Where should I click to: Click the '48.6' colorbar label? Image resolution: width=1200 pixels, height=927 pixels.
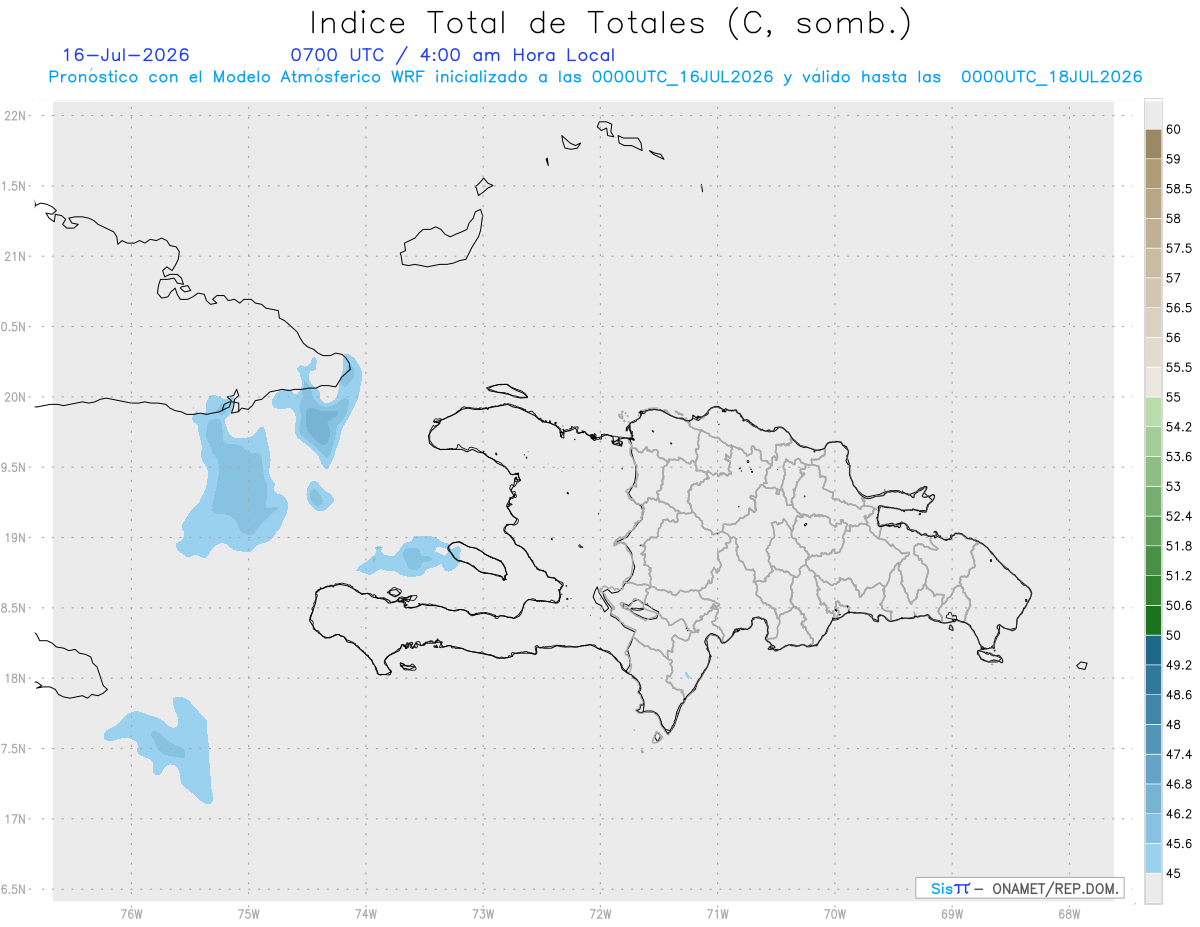pyautogui.click(x=1178, y=694)
